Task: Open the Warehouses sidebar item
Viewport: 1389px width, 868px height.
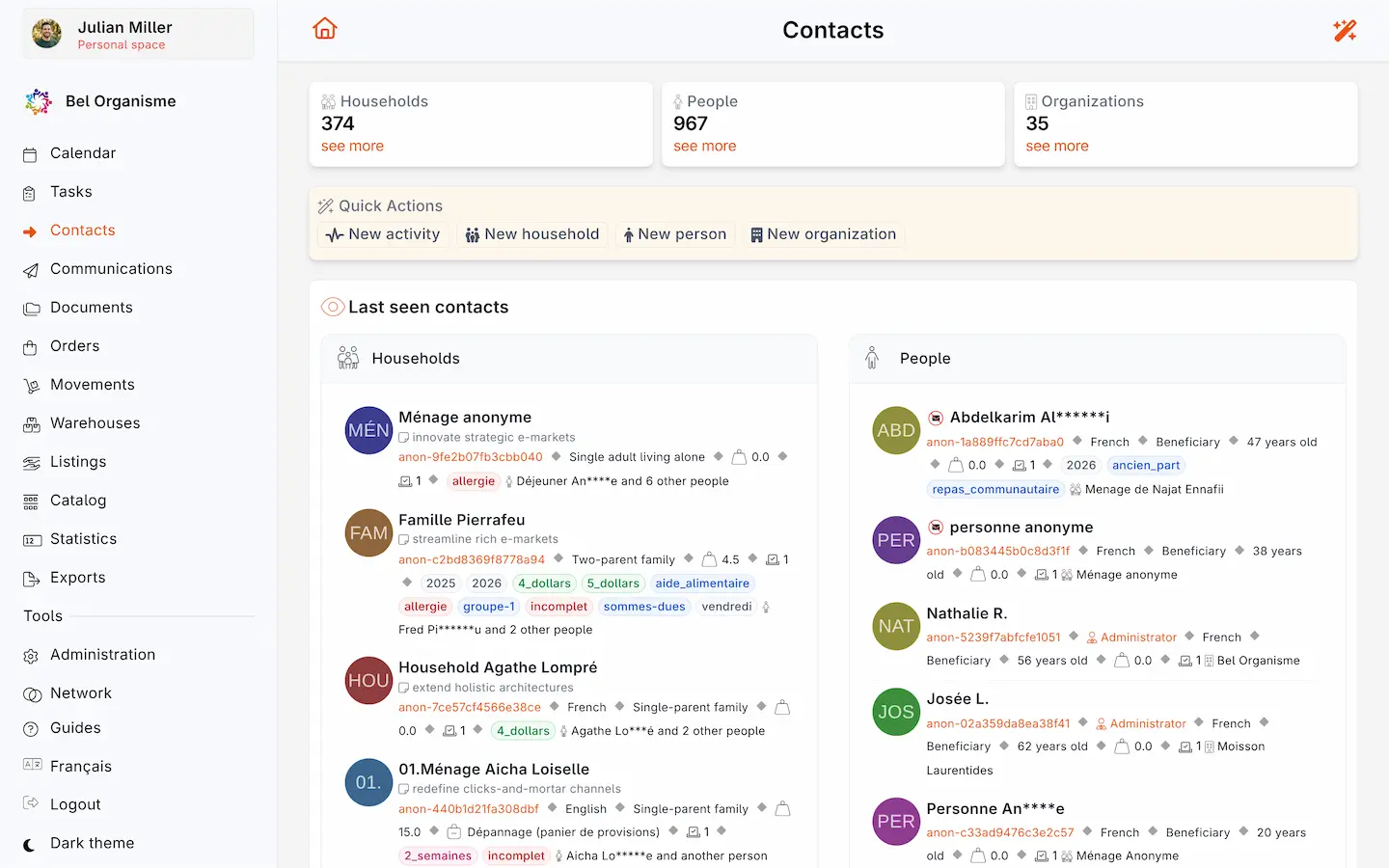Action: (x=95, y=423)
